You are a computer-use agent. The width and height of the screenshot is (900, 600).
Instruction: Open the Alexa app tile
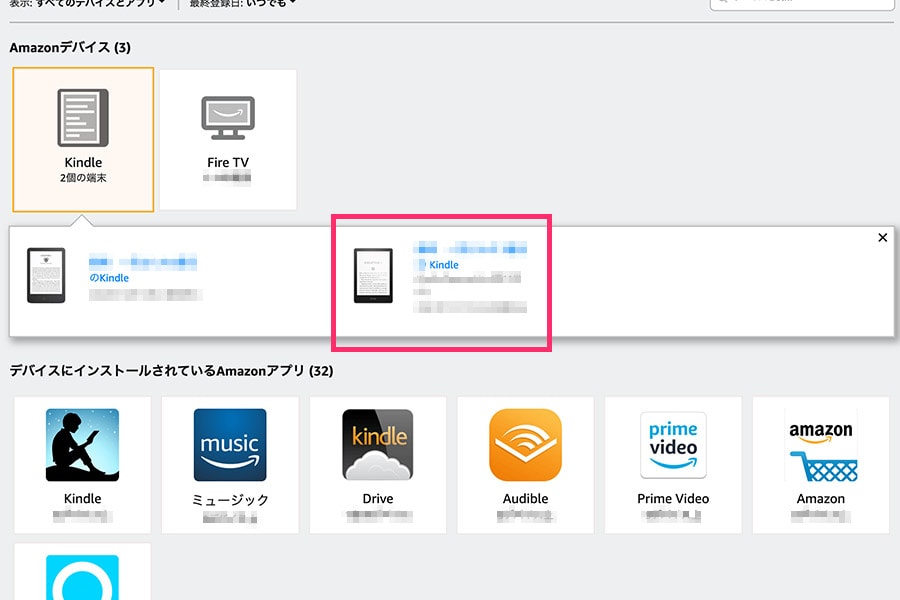[83, 572]
